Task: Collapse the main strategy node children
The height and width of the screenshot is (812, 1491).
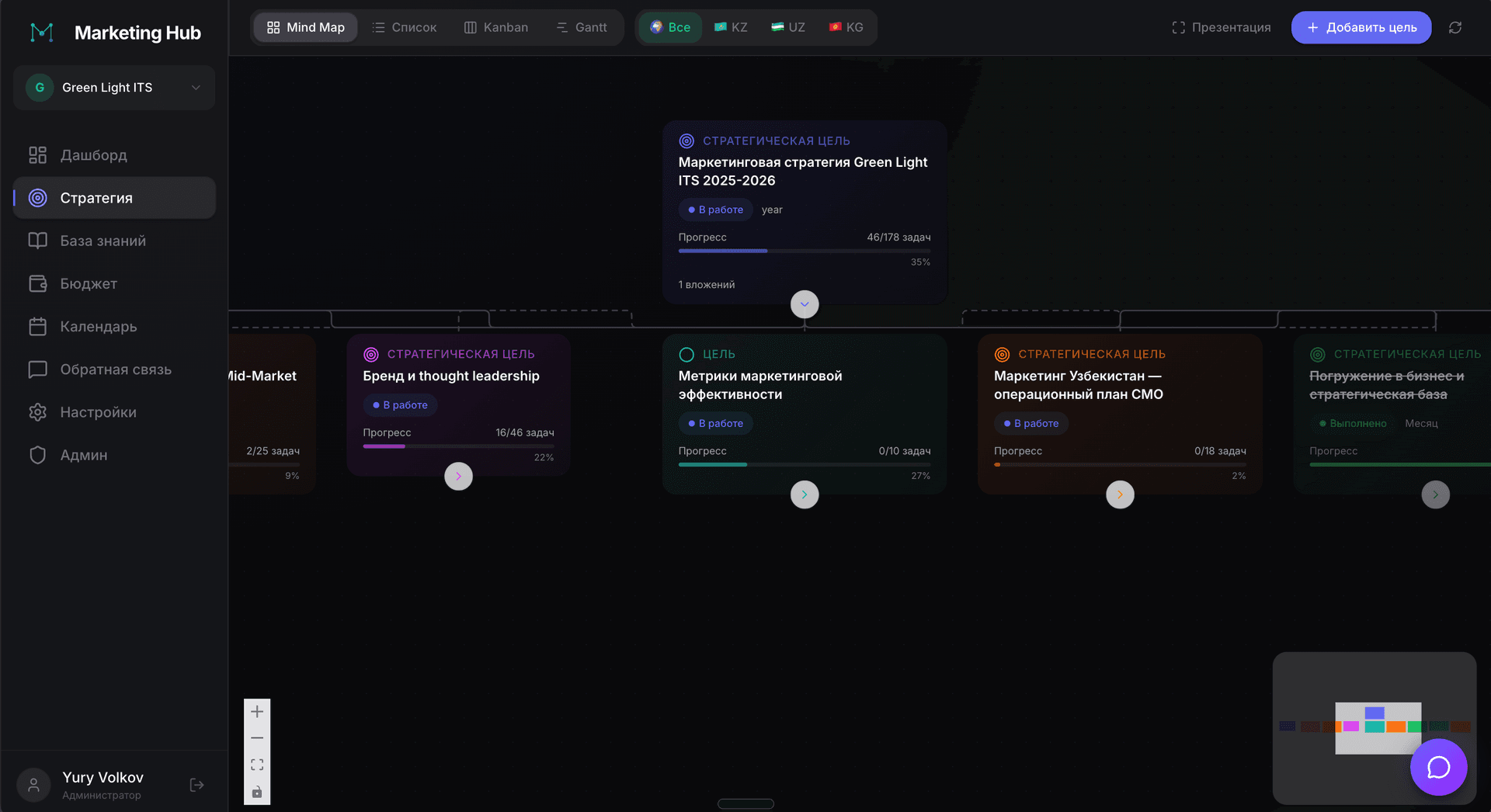Action: click(x=805, y=304)
